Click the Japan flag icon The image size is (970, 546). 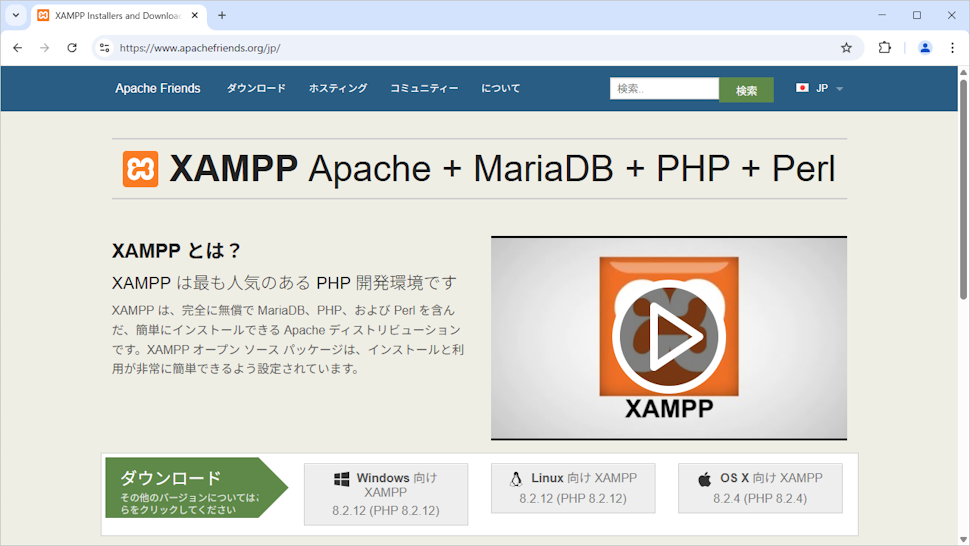click(x=802, y=88)
